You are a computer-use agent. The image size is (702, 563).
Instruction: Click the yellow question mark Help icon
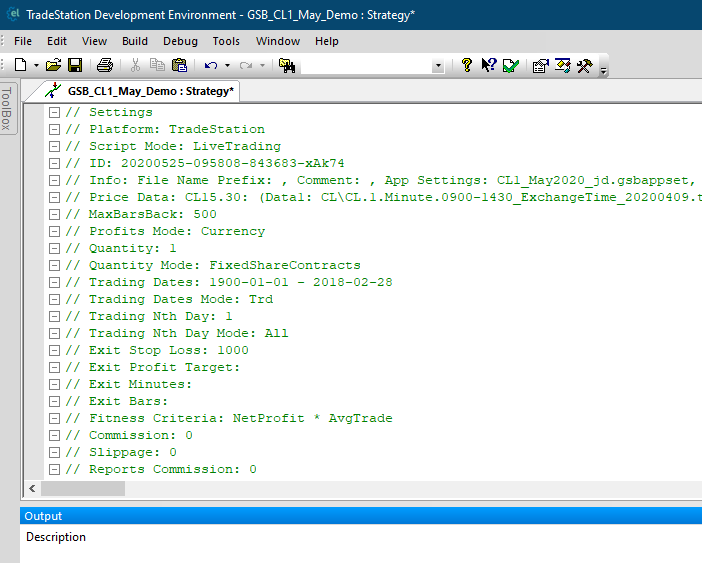point(467,65)
